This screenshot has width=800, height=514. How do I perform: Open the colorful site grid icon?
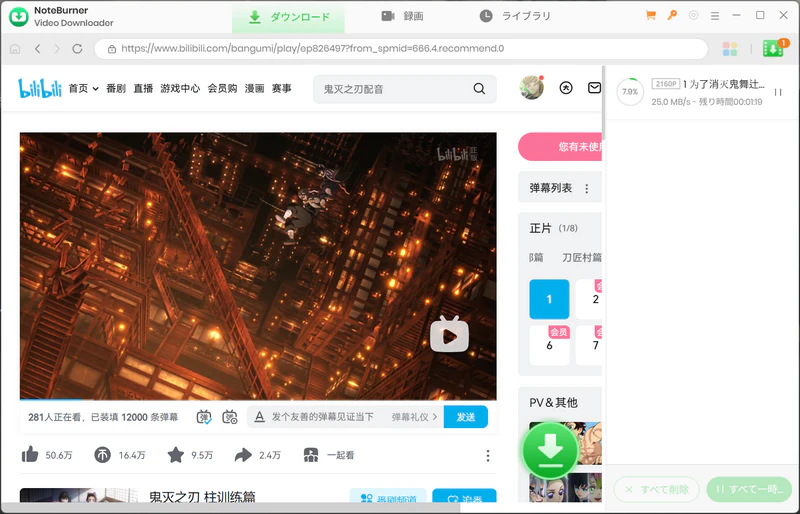point(730,48)
